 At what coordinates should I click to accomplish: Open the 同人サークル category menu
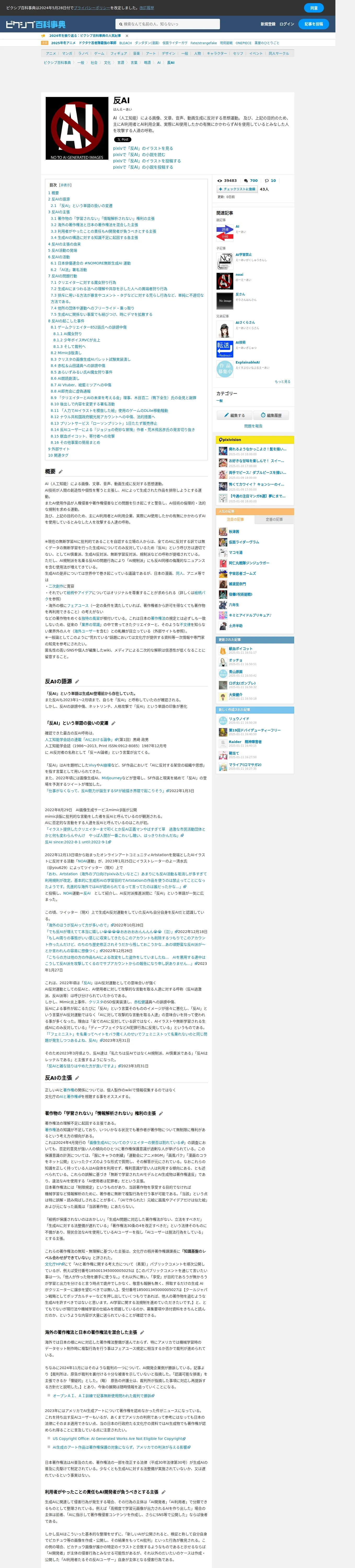[x=280, y=53]
